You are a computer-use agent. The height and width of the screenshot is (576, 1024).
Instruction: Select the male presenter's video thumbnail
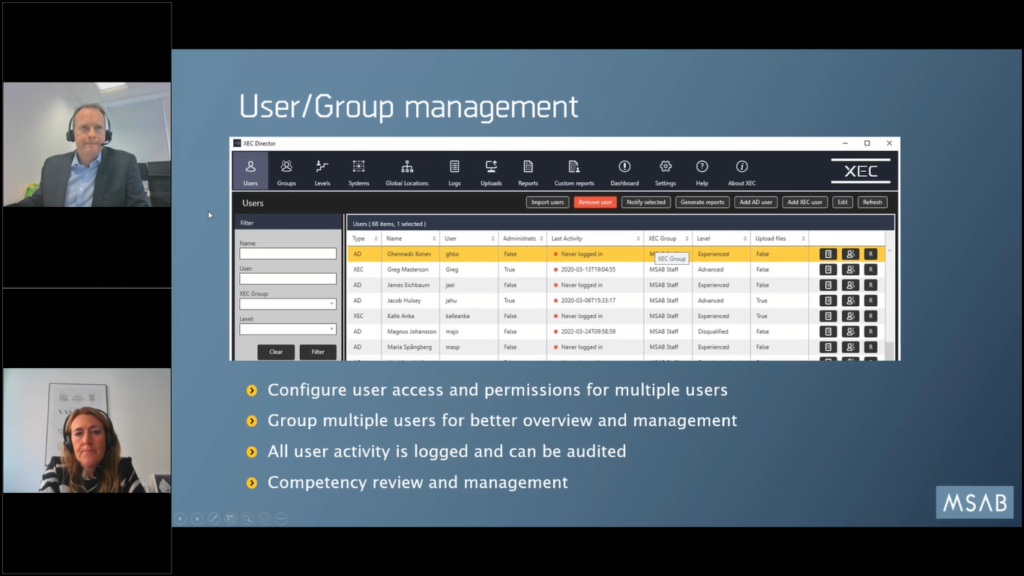click(x=87, y=144)
